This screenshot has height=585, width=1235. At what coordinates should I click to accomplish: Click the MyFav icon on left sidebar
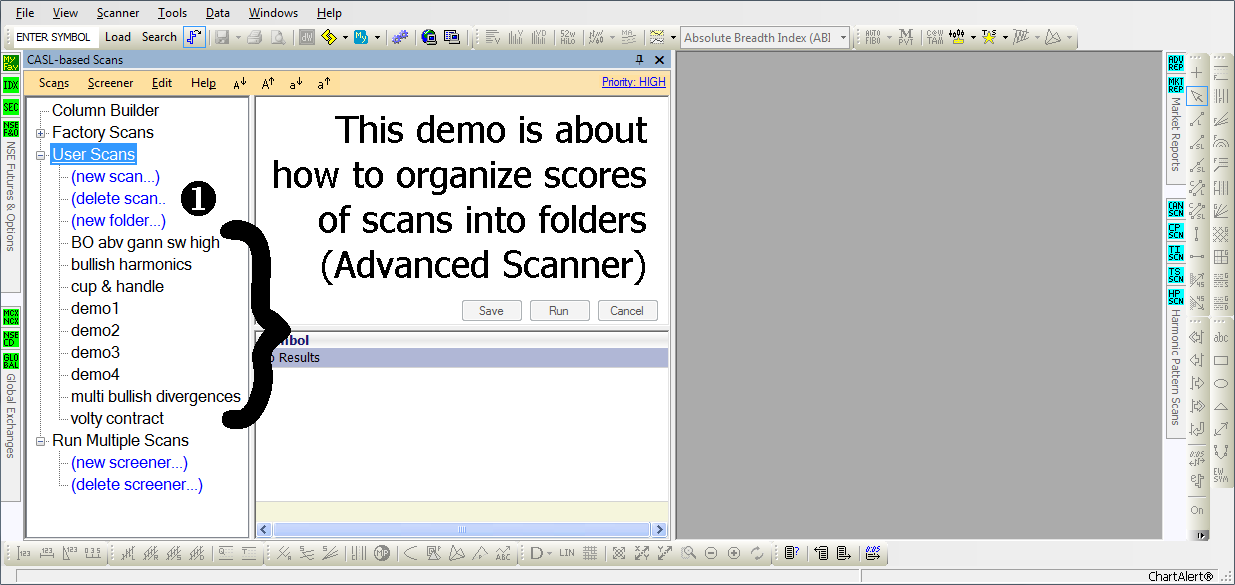pyautogui.click(x=11, y=64)
